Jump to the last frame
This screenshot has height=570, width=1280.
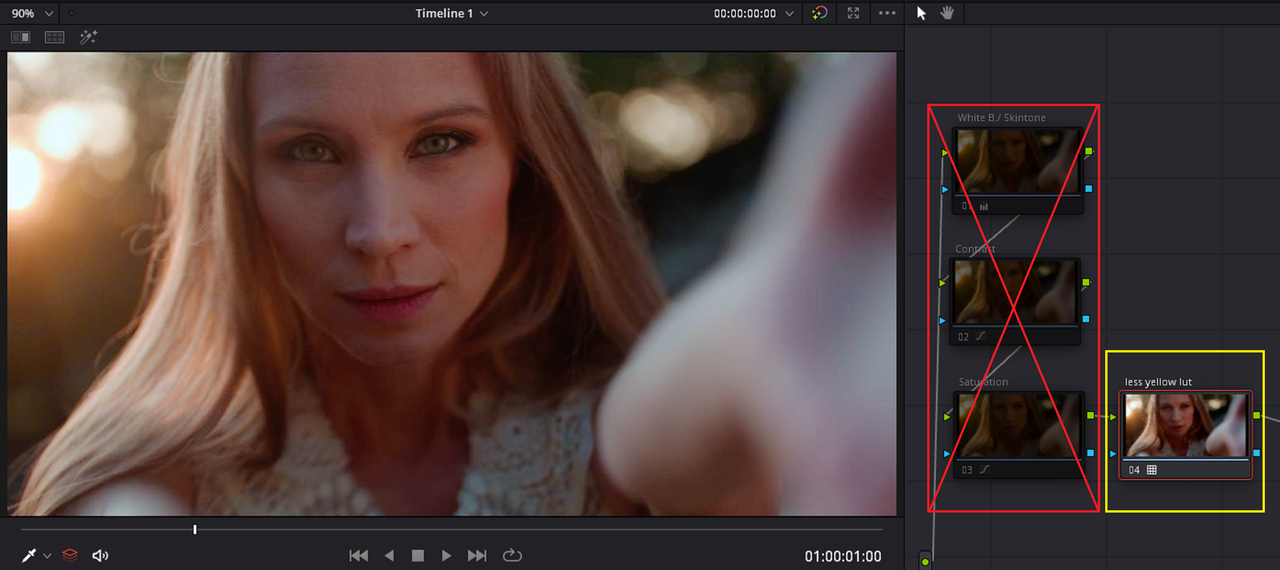click(x=477, y=555)
